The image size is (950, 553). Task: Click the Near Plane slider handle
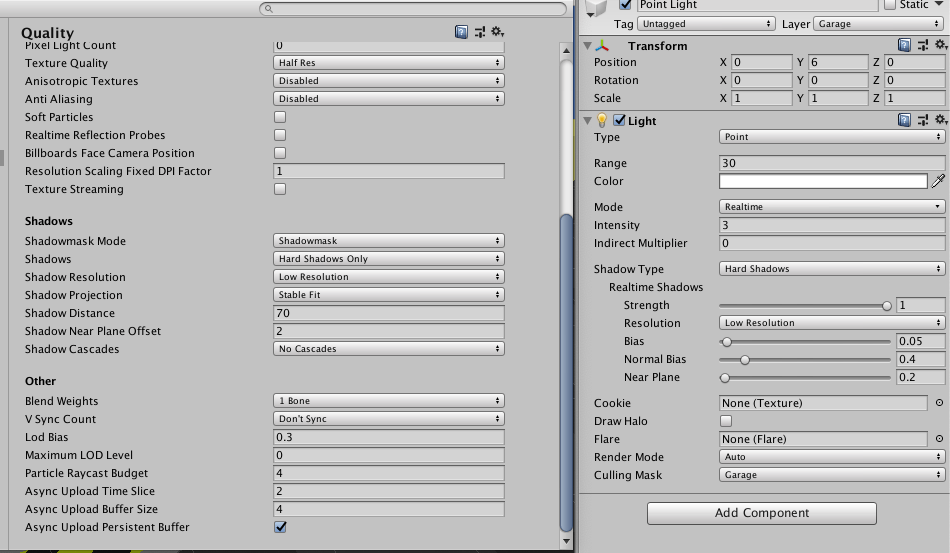pyautogui.click(x=725, y=378)
